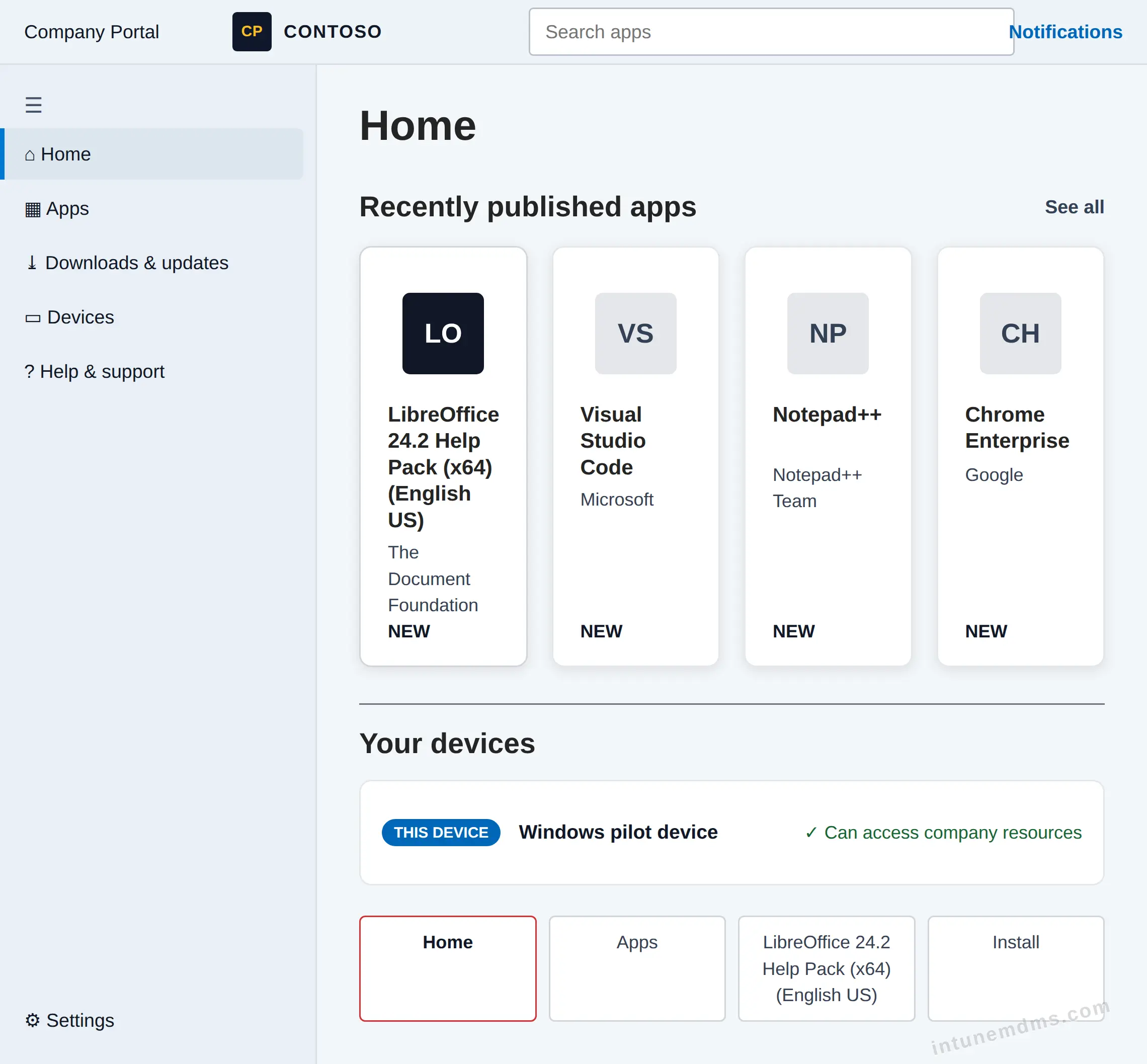Open Help & support page
This screenshot has width=1147, height=1064.
152,371
